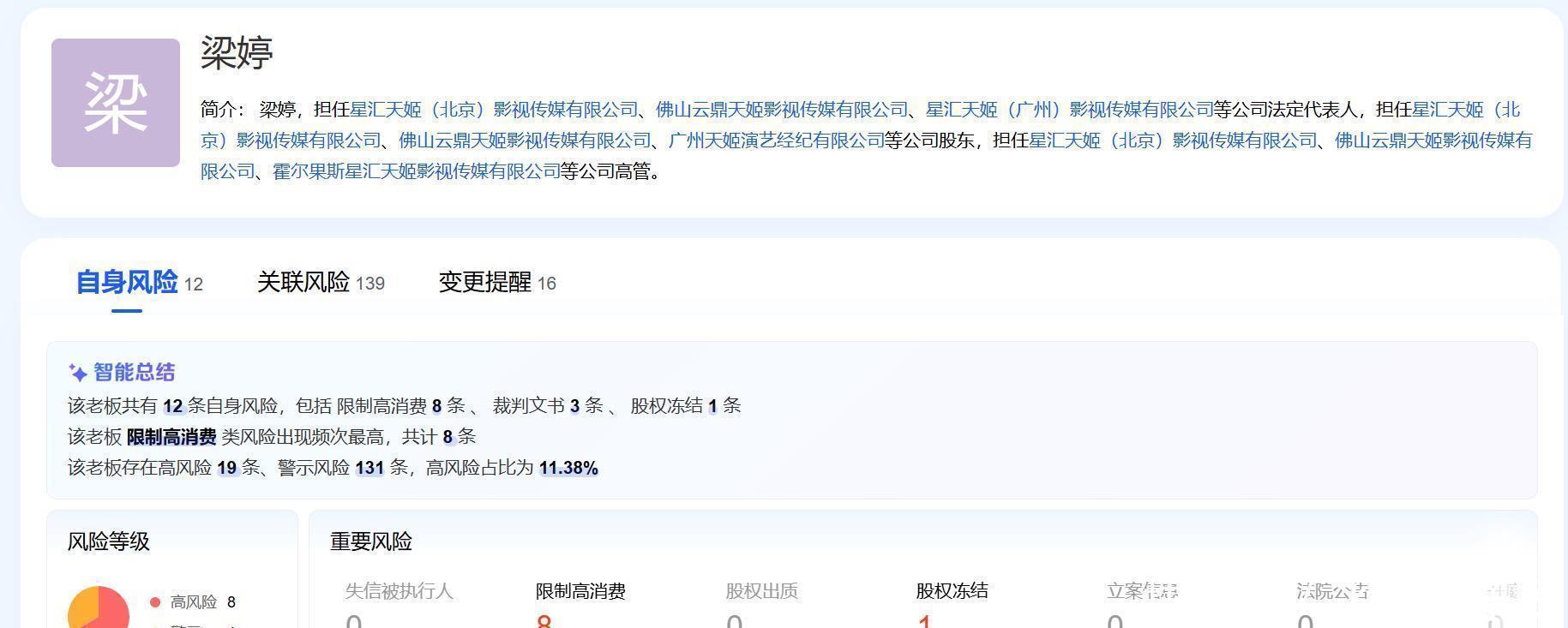Image resolution: width=1568 pixels, height=628 pixels.
Task: Click the risk level pie chart
Action: point(99,607)
